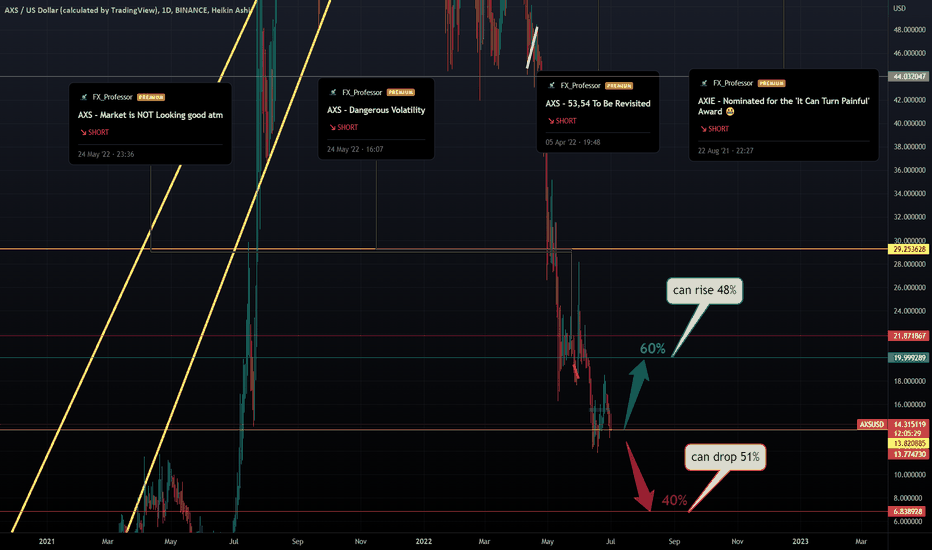932x550 pixels.
Task: Click the 13.774730 price label
Action: (x=908, y=454)
